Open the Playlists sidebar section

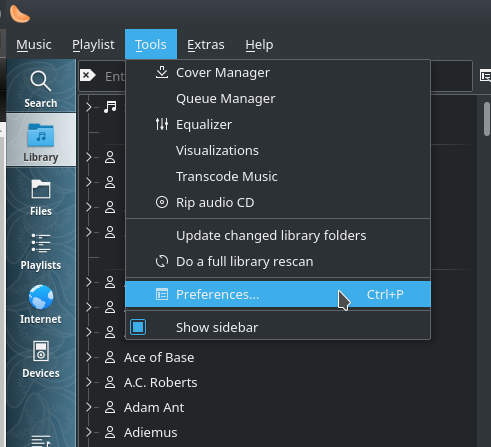click(x=41, y=251)
